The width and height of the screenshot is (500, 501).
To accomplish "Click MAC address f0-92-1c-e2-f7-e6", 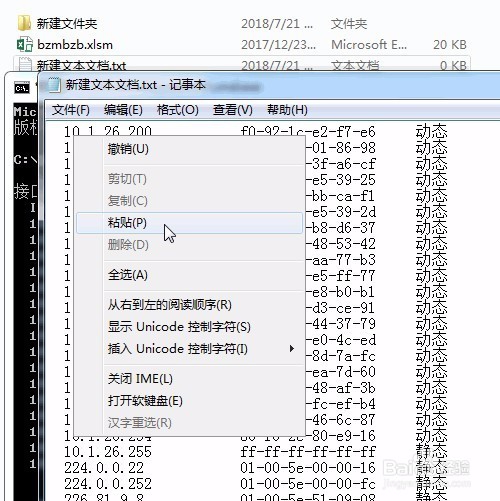I will point(308,131).
